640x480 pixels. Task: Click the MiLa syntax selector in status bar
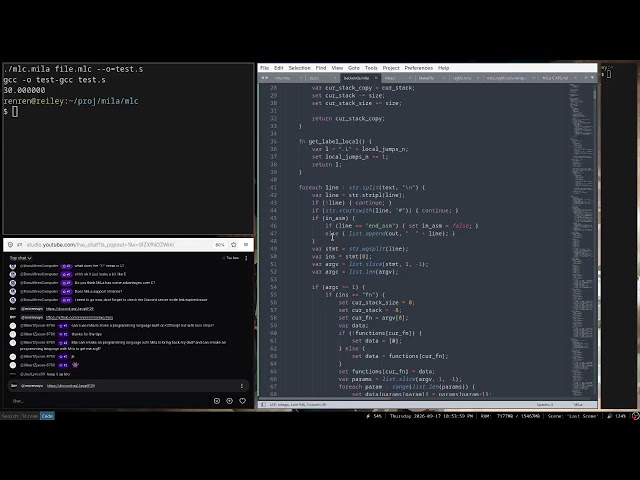point(578,404)
